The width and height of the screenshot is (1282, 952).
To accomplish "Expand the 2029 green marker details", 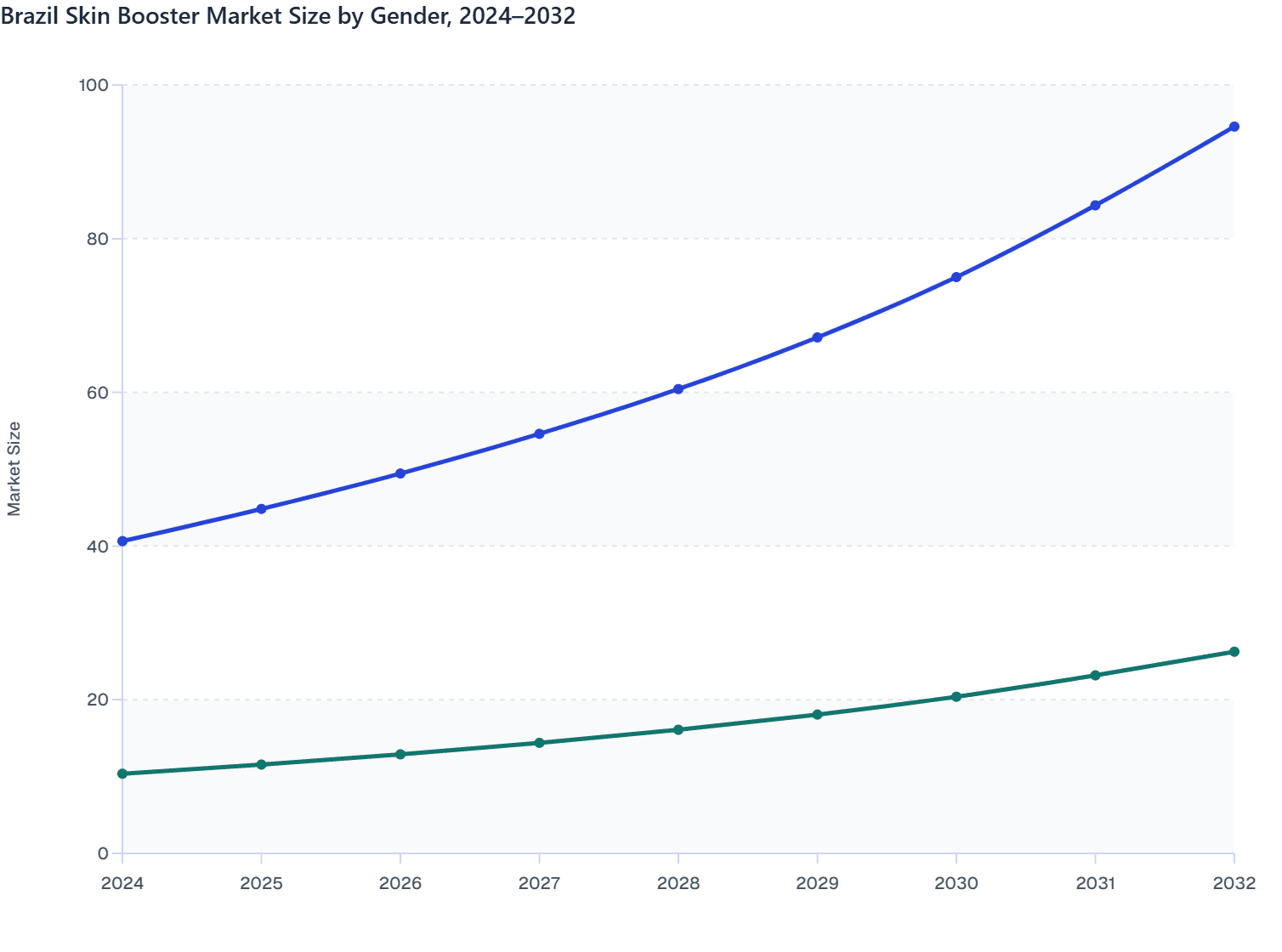I will pos(816,714).
